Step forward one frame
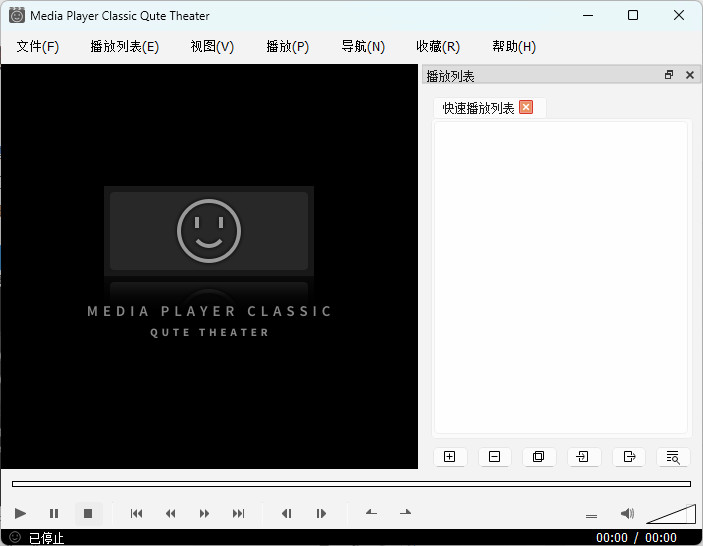Viewport: 703px width, 546px height. (321, 513)
